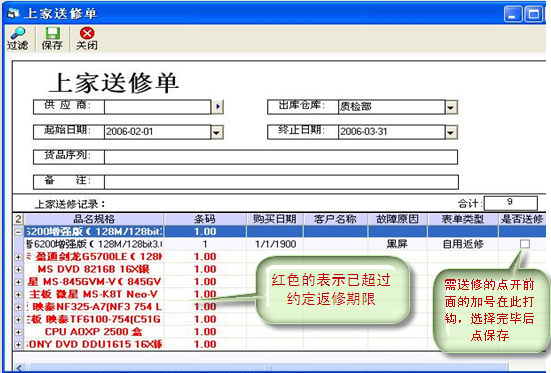
Task: Click the 品名规格 column header
Action: coord(94,219)
